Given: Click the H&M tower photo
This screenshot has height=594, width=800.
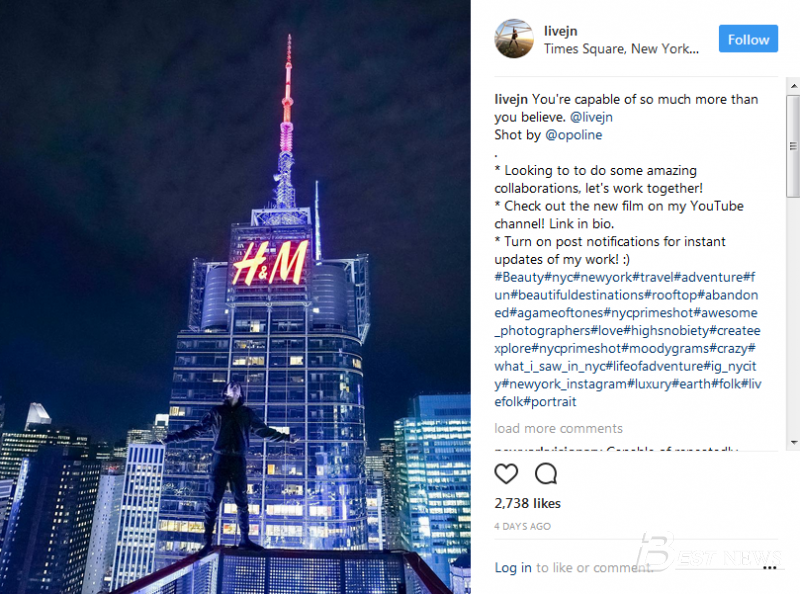Looking at the screenshot, I should [x=235, y=297].
